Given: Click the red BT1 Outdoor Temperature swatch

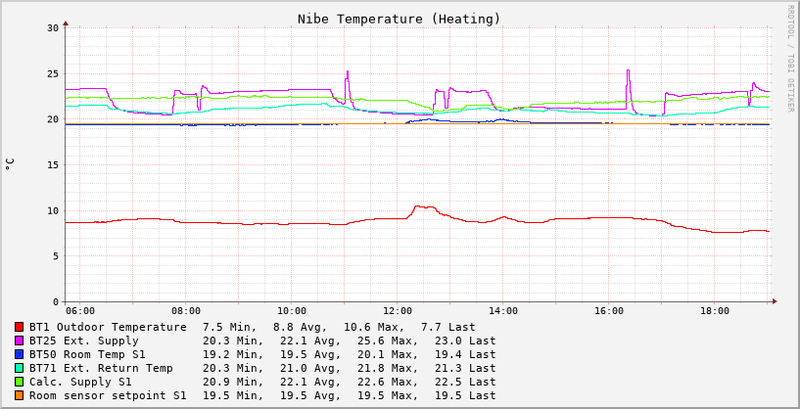Looking at the screenshot, I should point(19,327).
